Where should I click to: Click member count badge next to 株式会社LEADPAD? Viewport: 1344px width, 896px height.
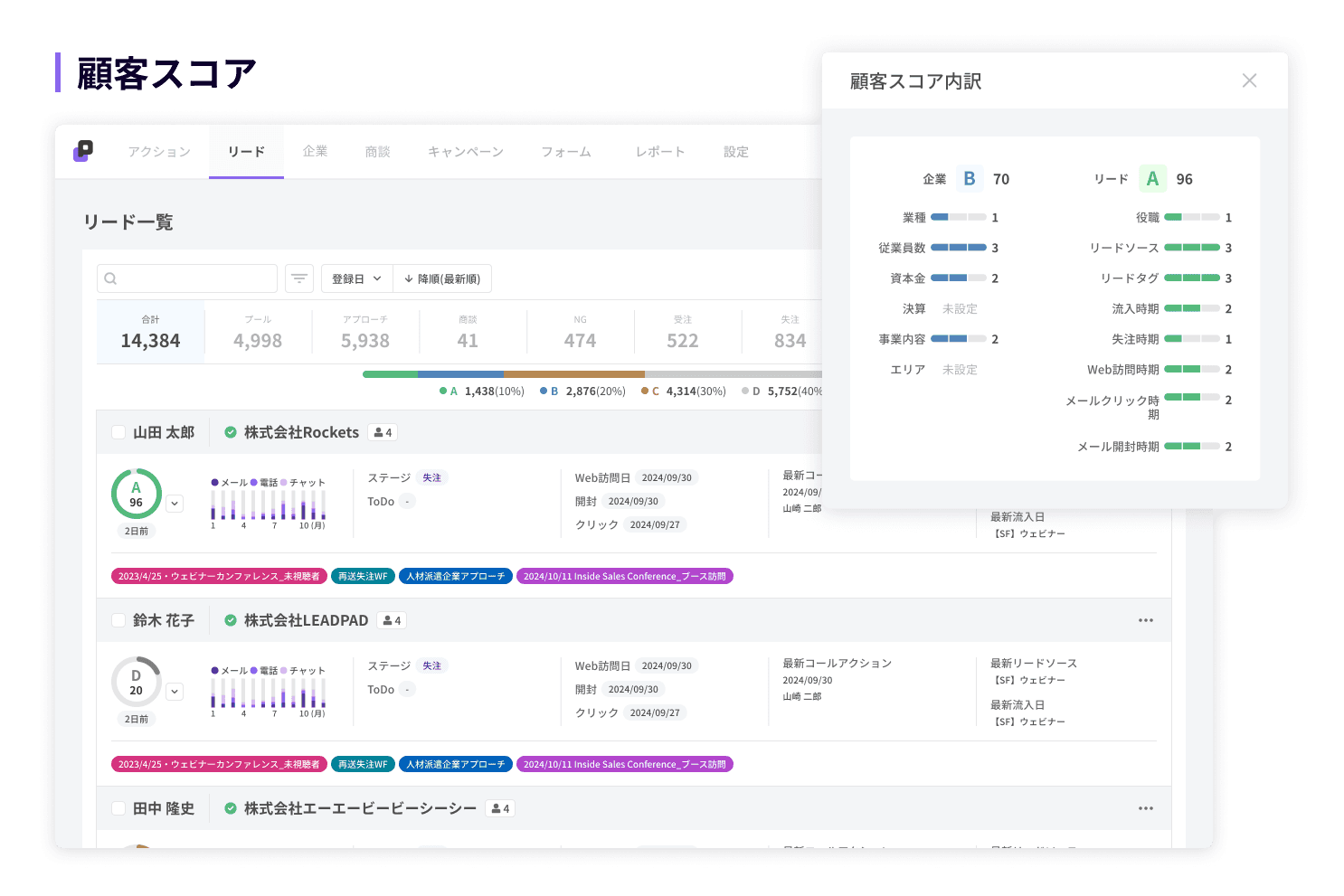pyautogui.click(x=392, y=620)
